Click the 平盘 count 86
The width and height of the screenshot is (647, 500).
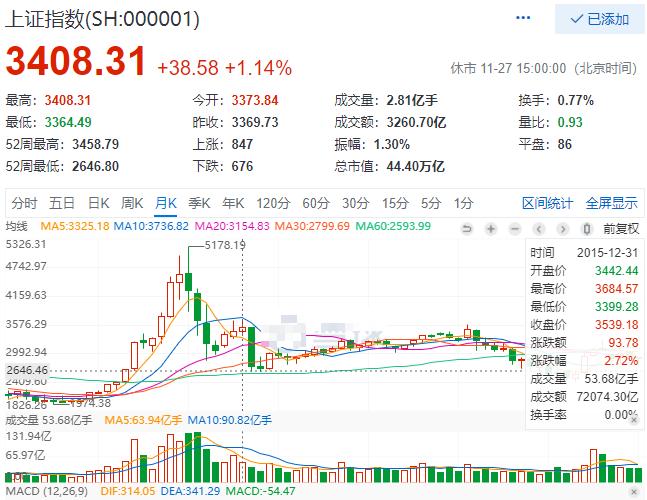click(x=564, y=144)
